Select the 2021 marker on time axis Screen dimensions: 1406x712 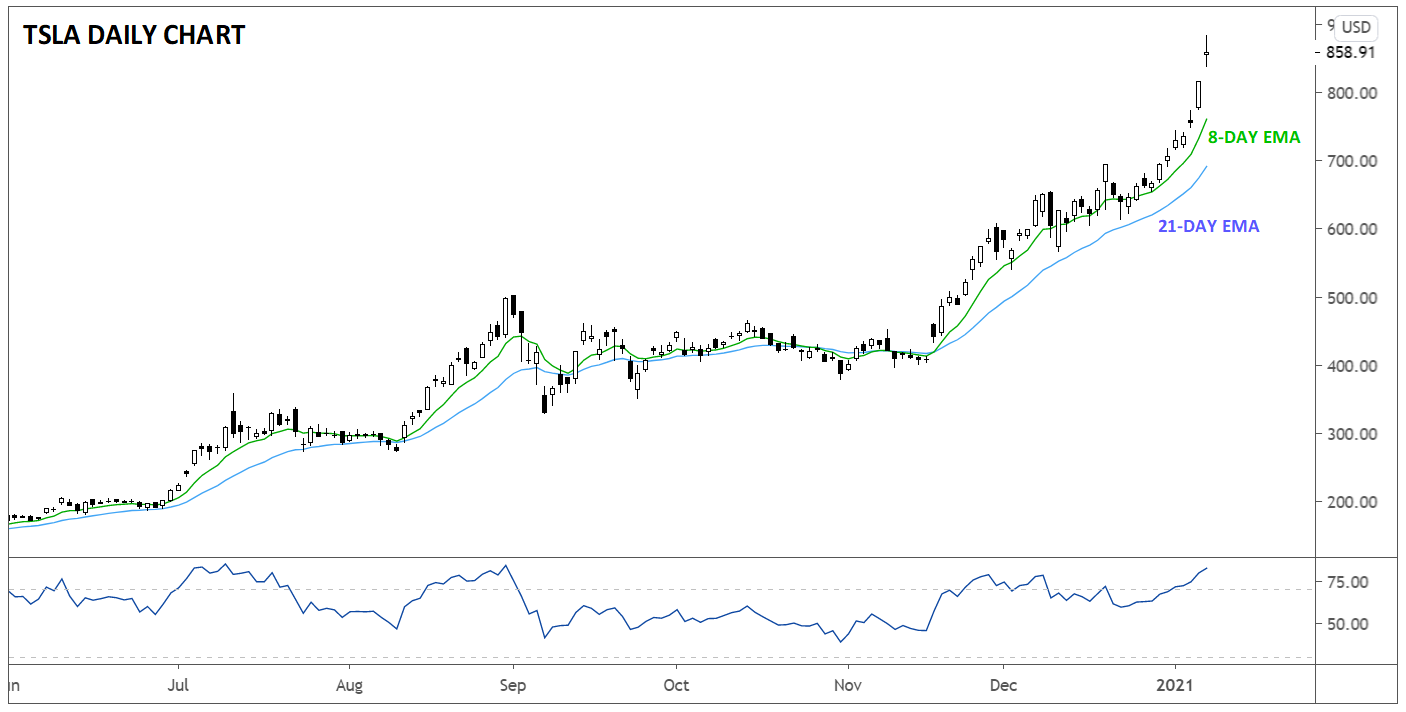1175,686
